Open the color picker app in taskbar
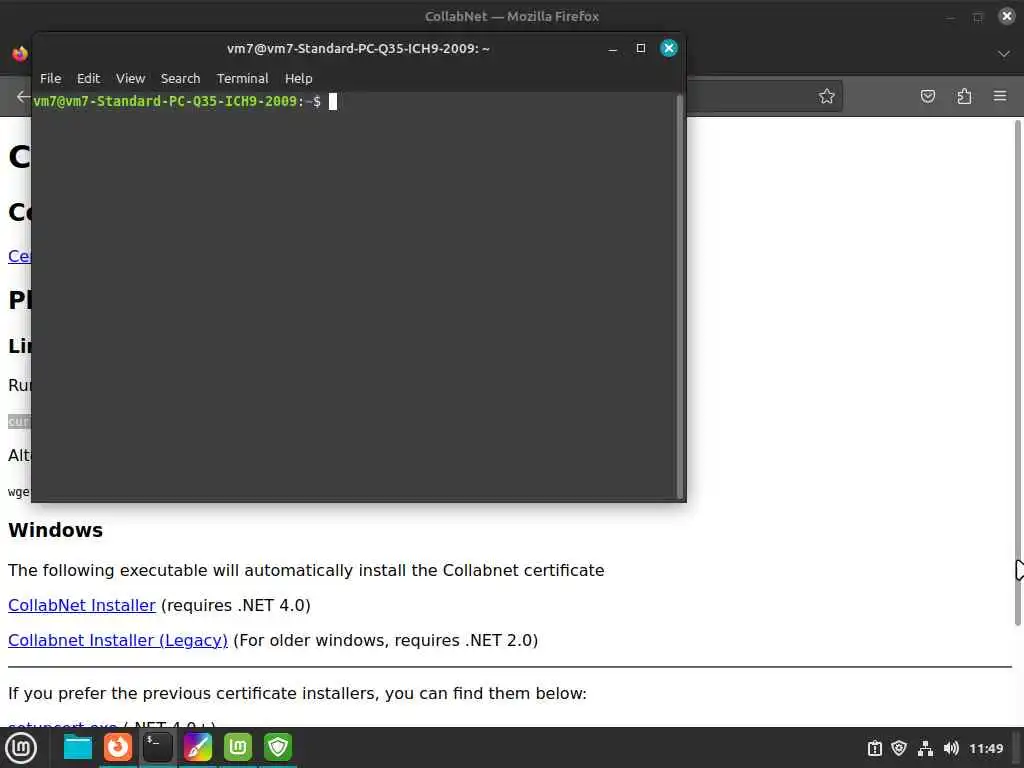The image size is (1024, 768). point(197,747)
